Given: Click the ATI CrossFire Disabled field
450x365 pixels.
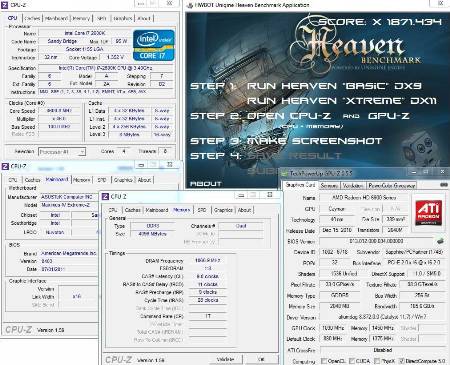Looking at the screenshot, I should point(382,350).
